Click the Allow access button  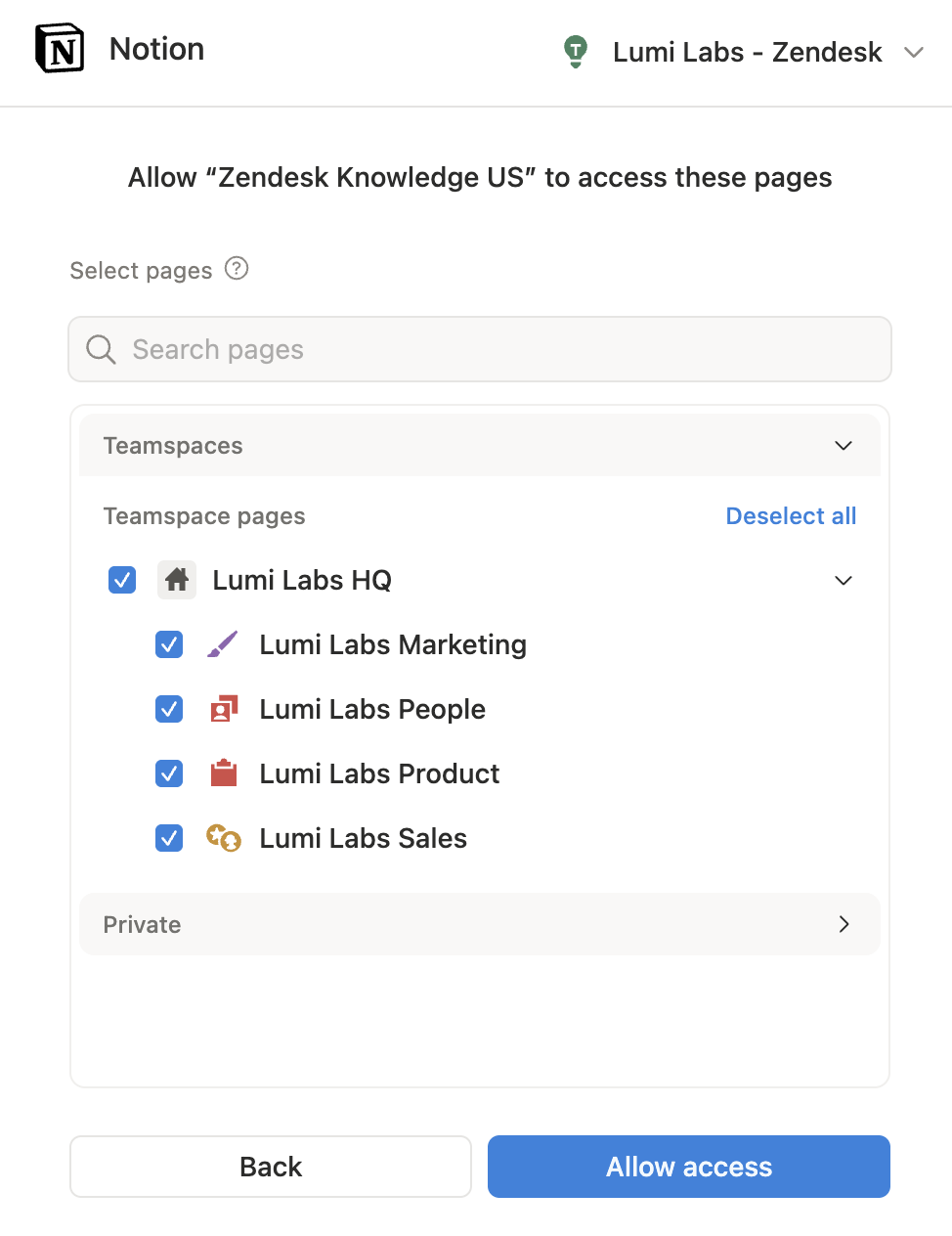(688, 1167)
